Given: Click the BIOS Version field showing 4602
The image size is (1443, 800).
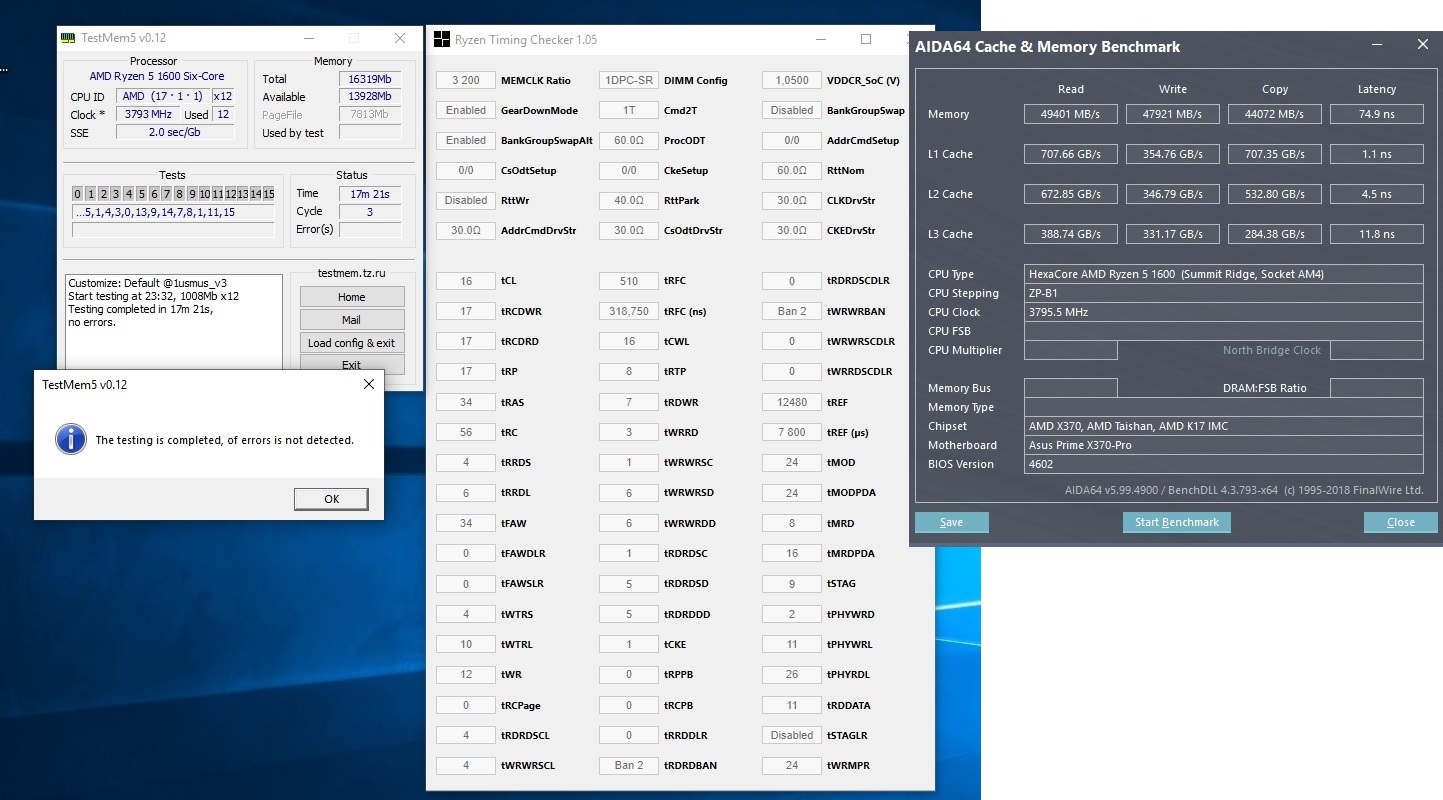Looking at the screenshot, I should (1224, 464).
